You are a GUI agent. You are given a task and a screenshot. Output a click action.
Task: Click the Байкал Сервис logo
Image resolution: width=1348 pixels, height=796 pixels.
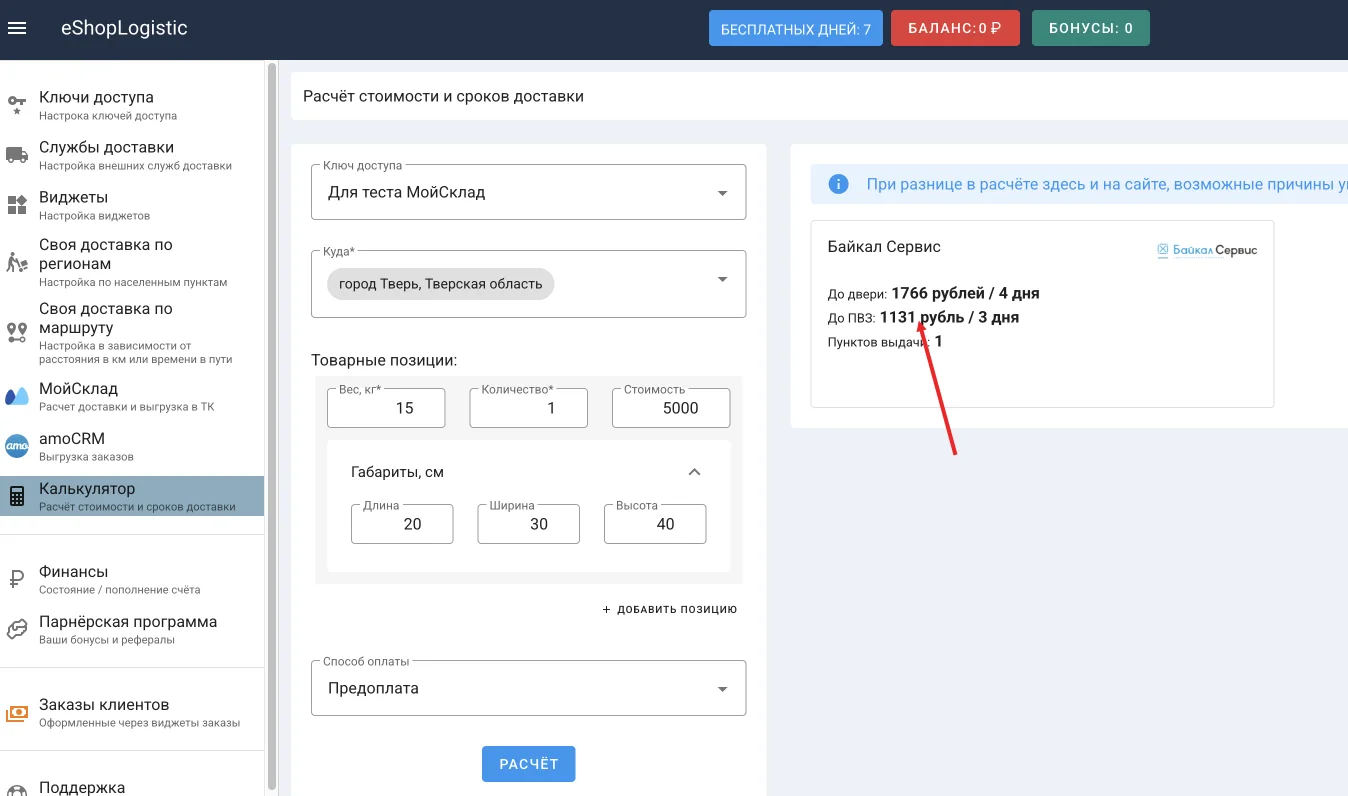tap(1207, 250)
